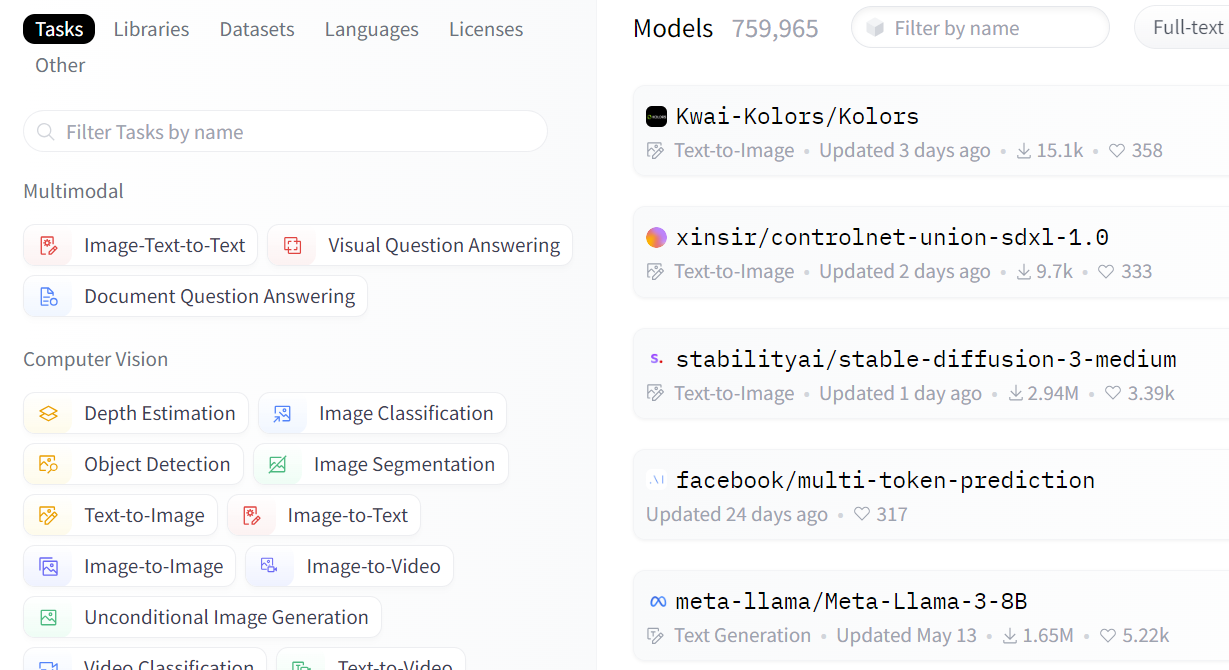Click the 2.94M downloads count
The width and height of the screenshot is (1229, 670).
1054,394
